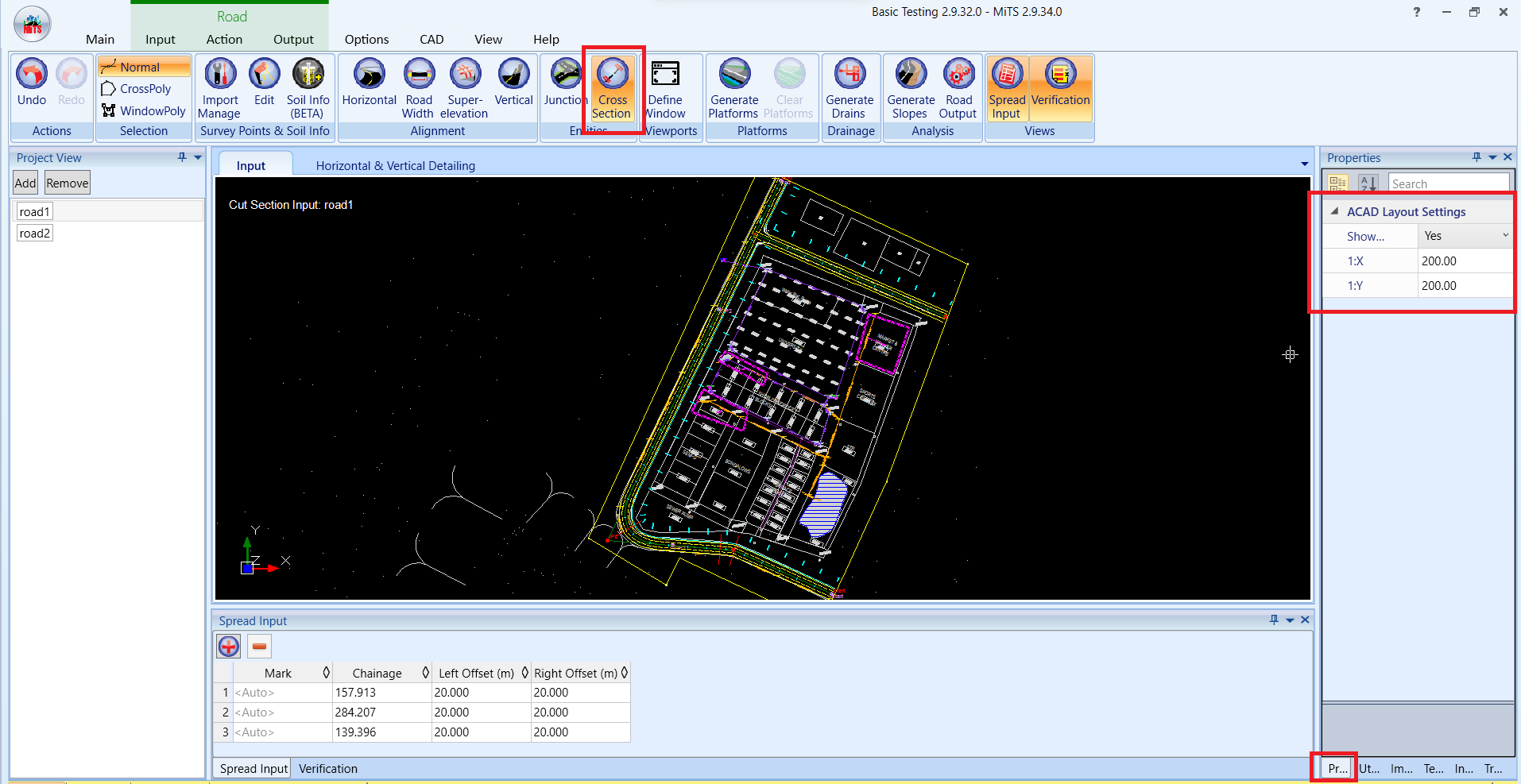Click the Properties search box

point(1449,183)
